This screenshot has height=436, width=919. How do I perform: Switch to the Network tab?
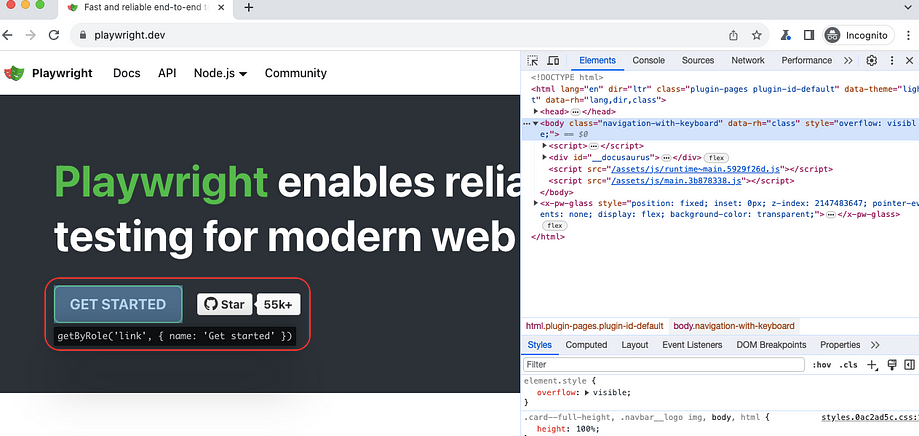tap(748, 60)
